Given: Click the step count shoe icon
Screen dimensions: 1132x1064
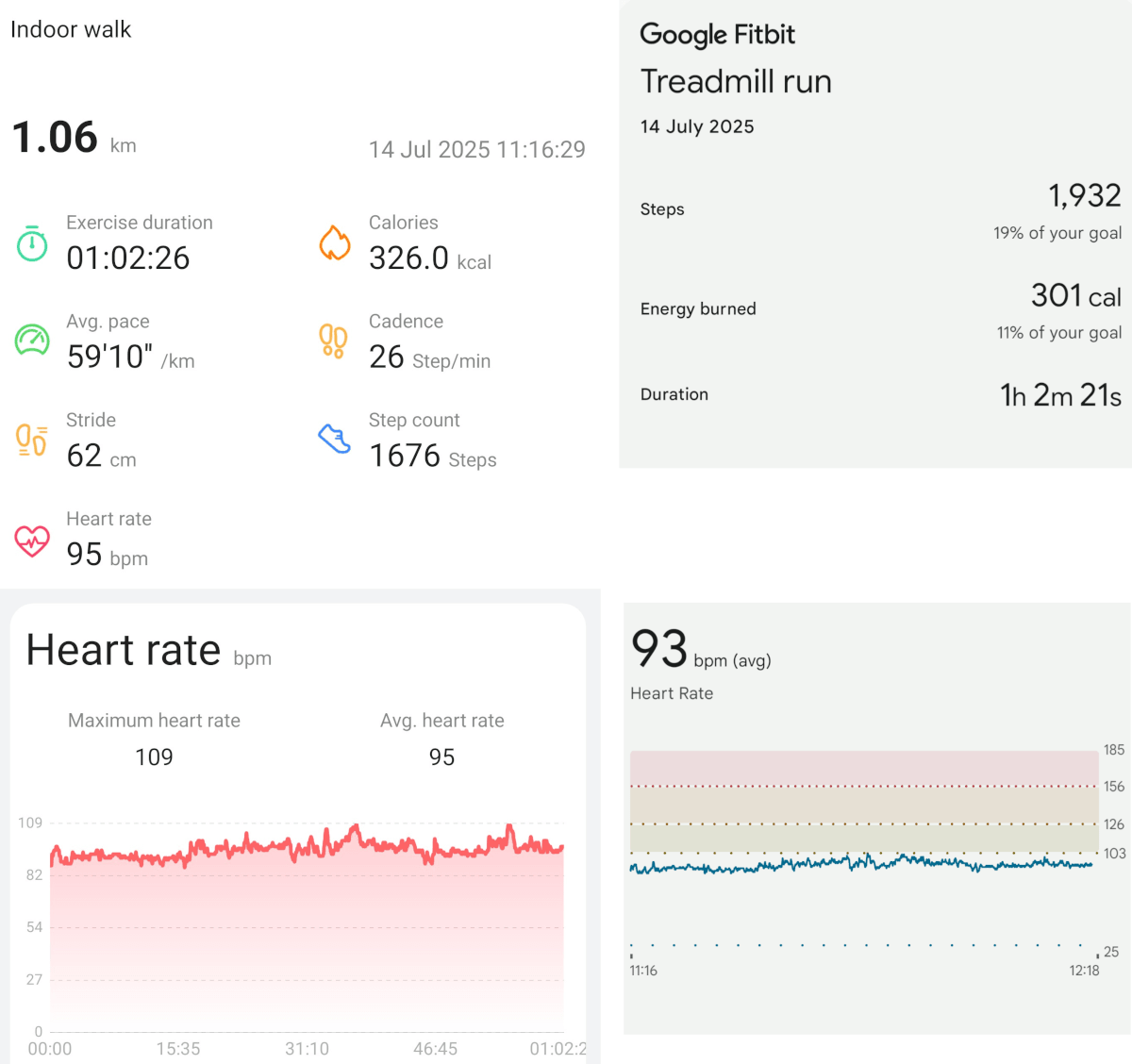Looking at the screenshot, I should (x=334, y=439).
